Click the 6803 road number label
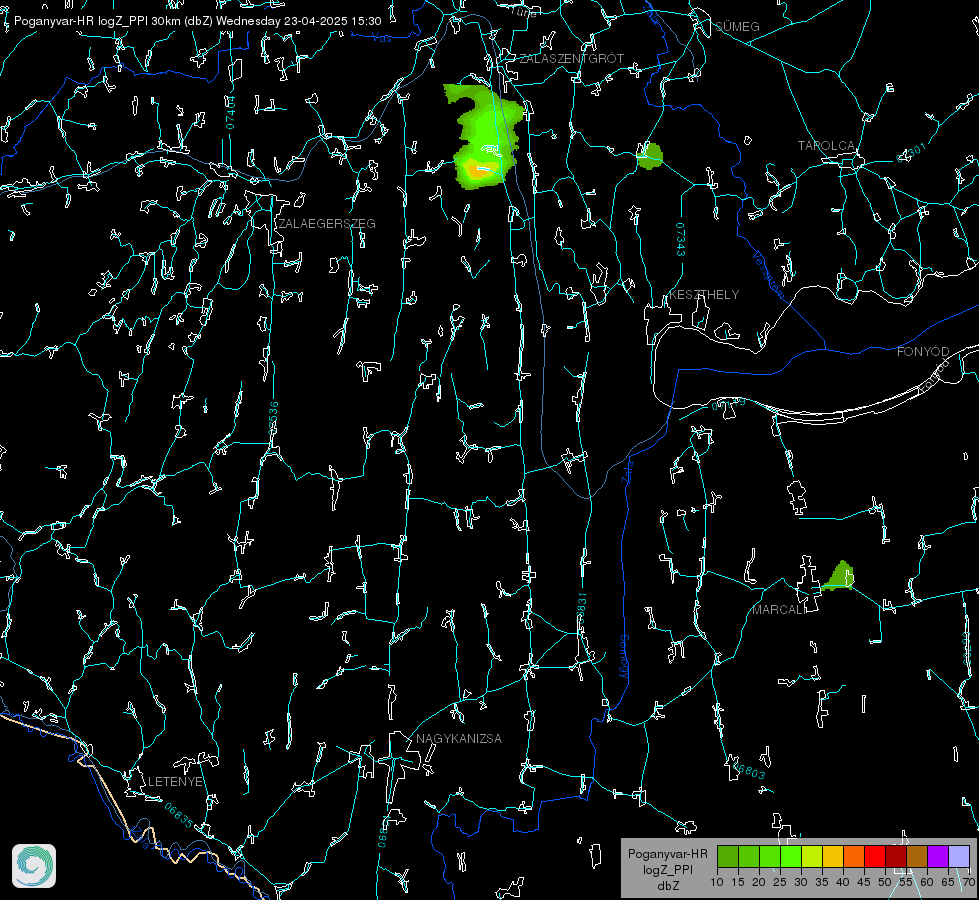 point(750,771)
